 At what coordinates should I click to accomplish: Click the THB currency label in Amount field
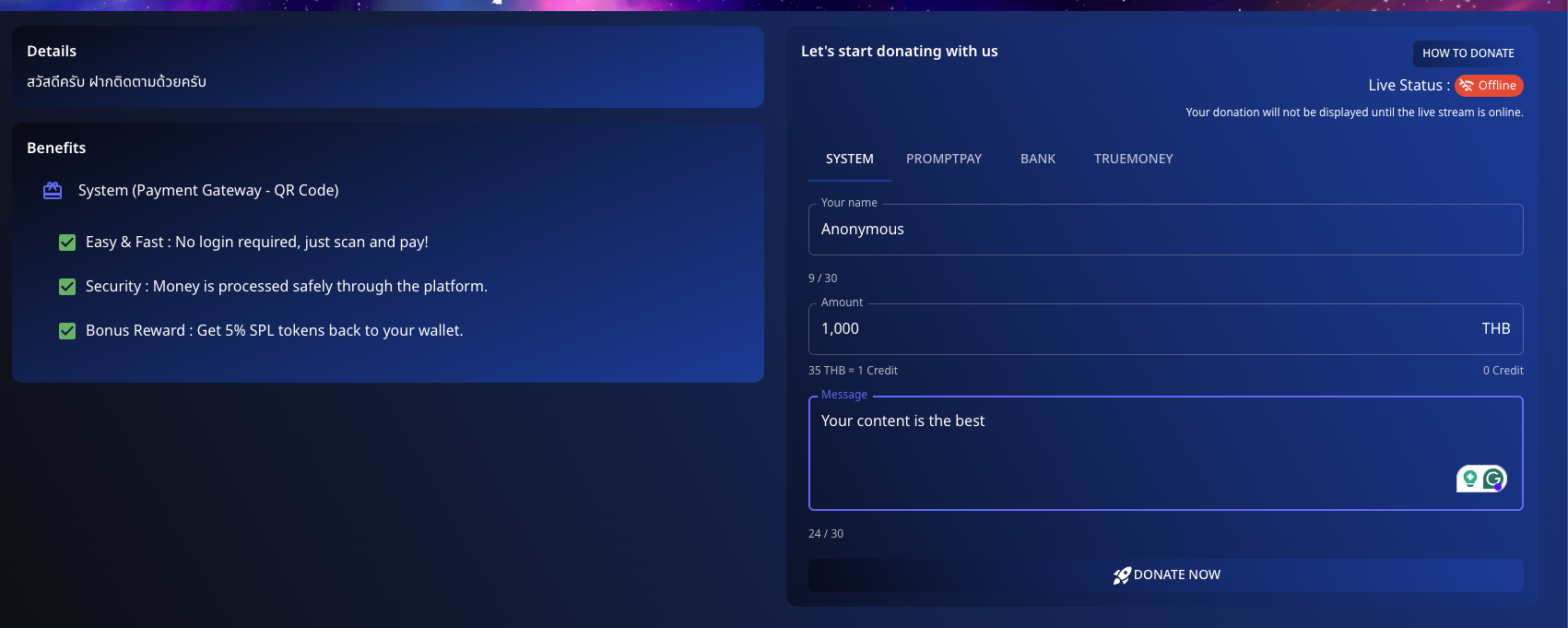1496,328
